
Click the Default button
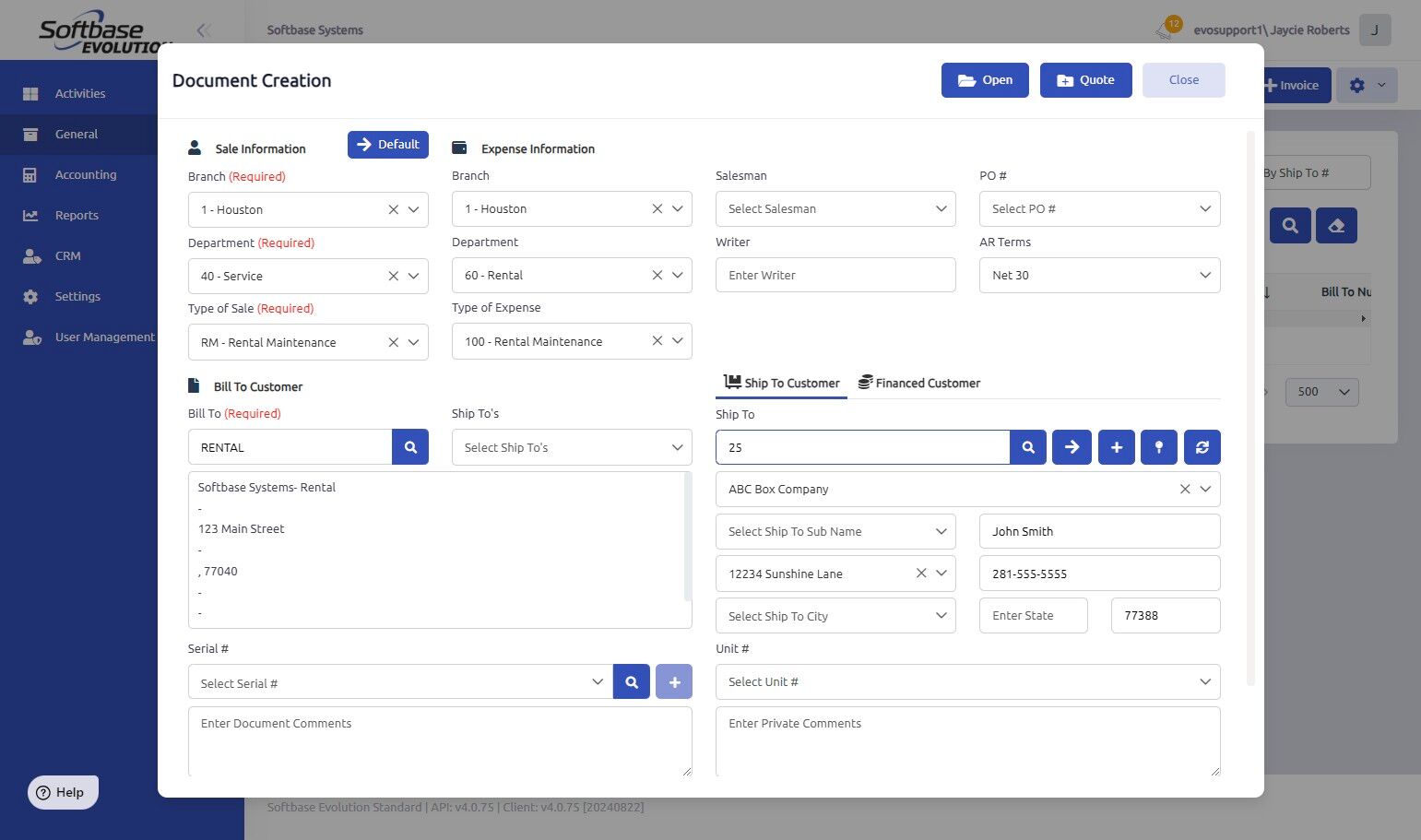click(x=387, y=145)
